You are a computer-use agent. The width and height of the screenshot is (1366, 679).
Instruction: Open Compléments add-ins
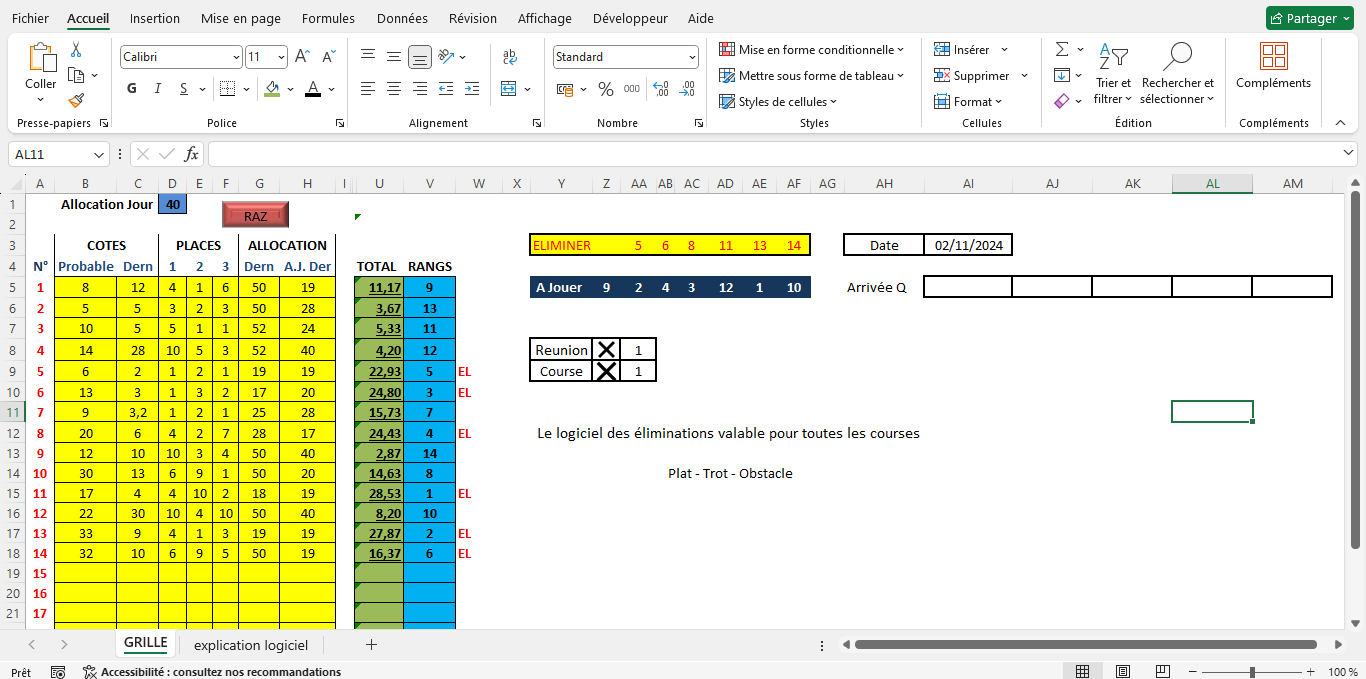point(1273,66)
